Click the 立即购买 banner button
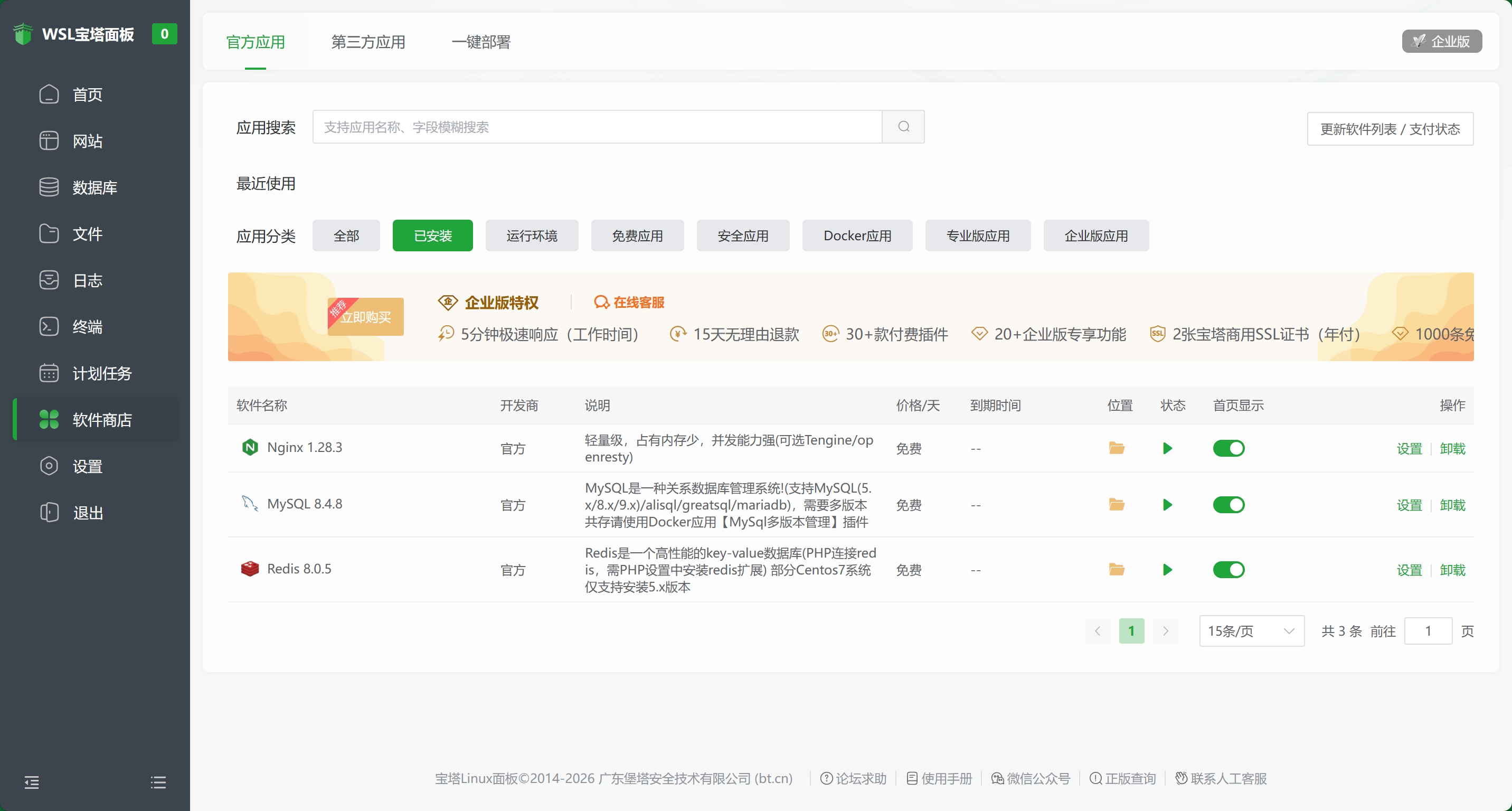This screenshot has width=1512, height=811. pyautogui.click(x=366, y=317)
